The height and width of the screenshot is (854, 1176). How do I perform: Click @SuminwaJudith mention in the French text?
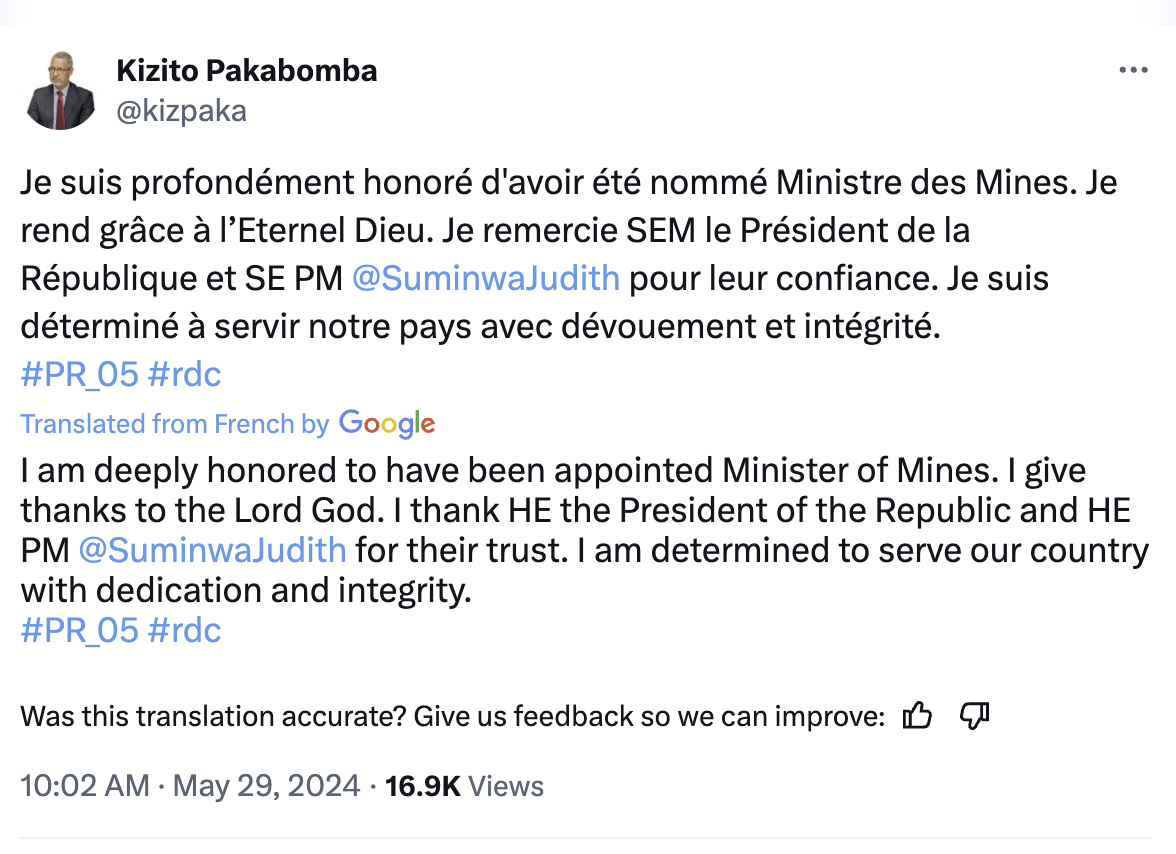click(x=486, y=278)
